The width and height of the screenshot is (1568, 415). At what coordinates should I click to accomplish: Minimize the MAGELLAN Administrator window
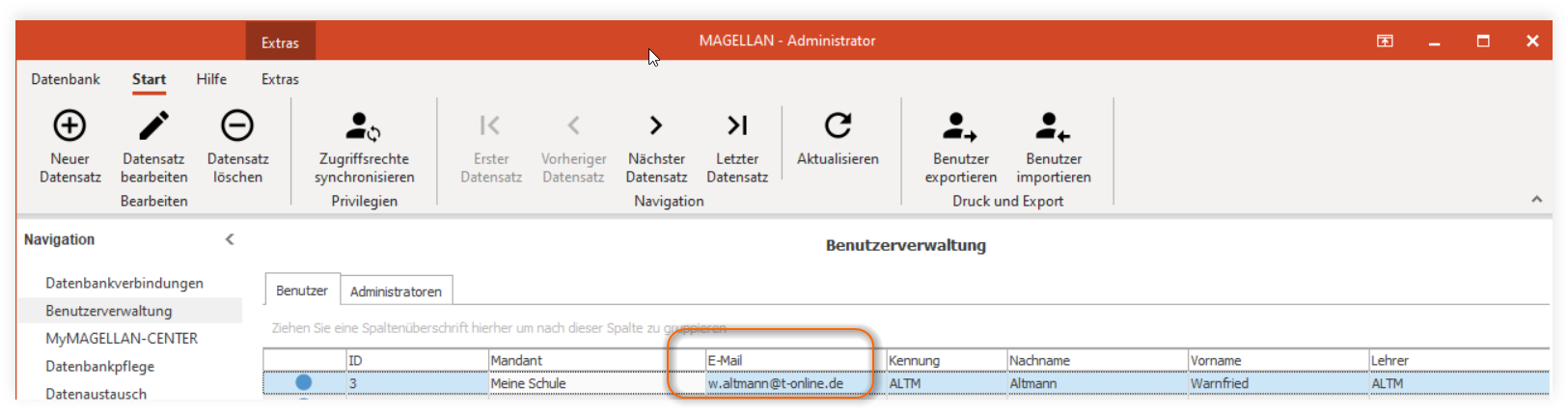pos(1434,41)
